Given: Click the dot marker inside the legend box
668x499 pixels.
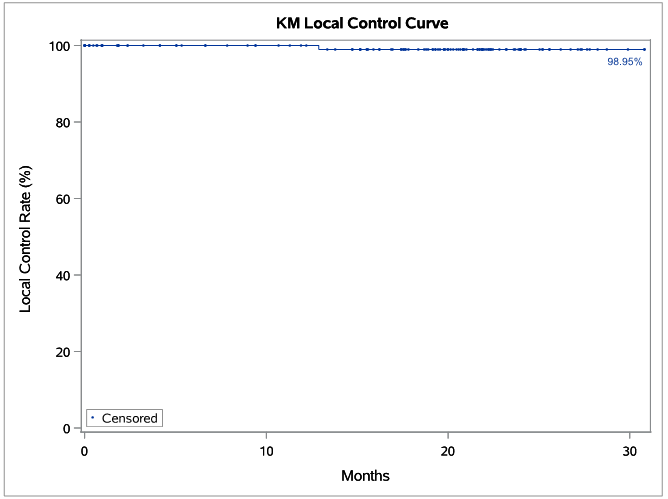Looking at the screenshot, I should coord(93,417).
